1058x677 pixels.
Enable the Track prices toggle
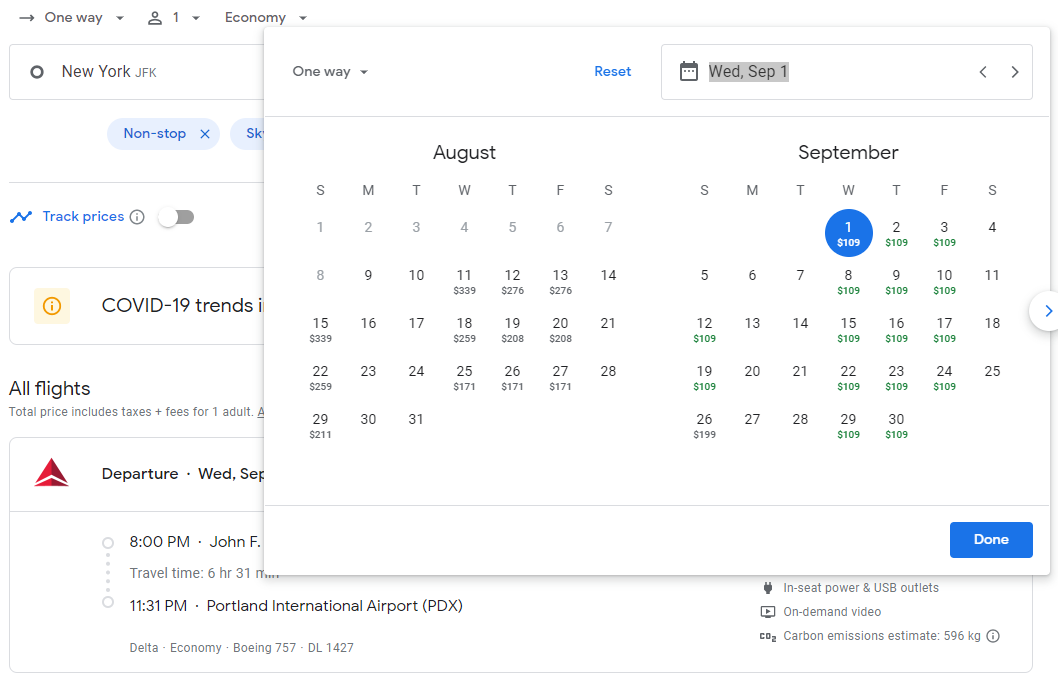pos(176,217)
